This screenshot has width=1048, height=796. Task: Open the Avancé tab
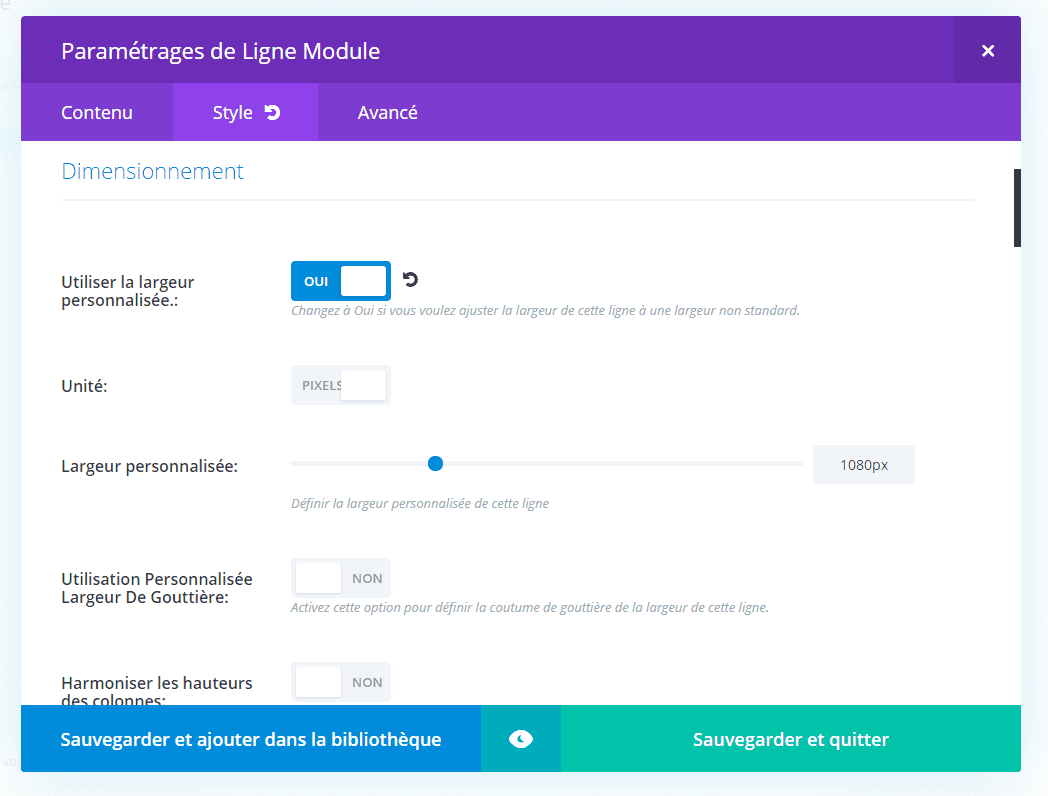click(388, 112)
